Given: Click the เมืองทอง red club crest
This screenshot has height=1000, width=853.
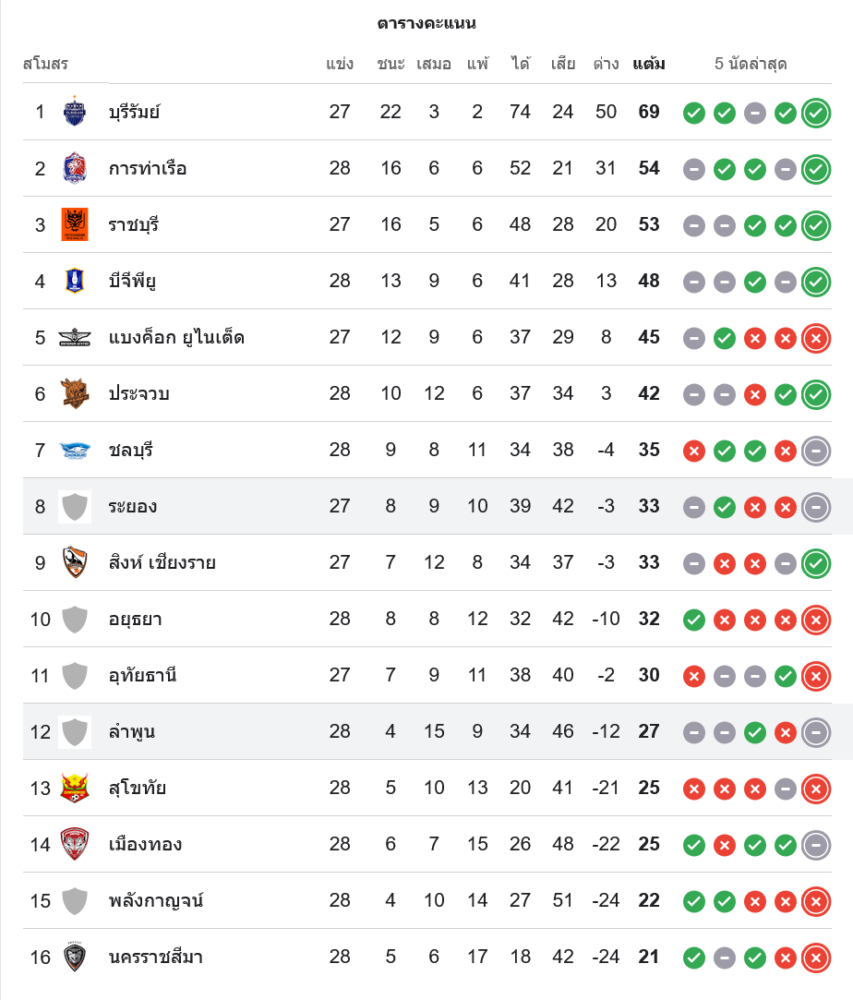Looking at the screenshot, I should 75,844.
